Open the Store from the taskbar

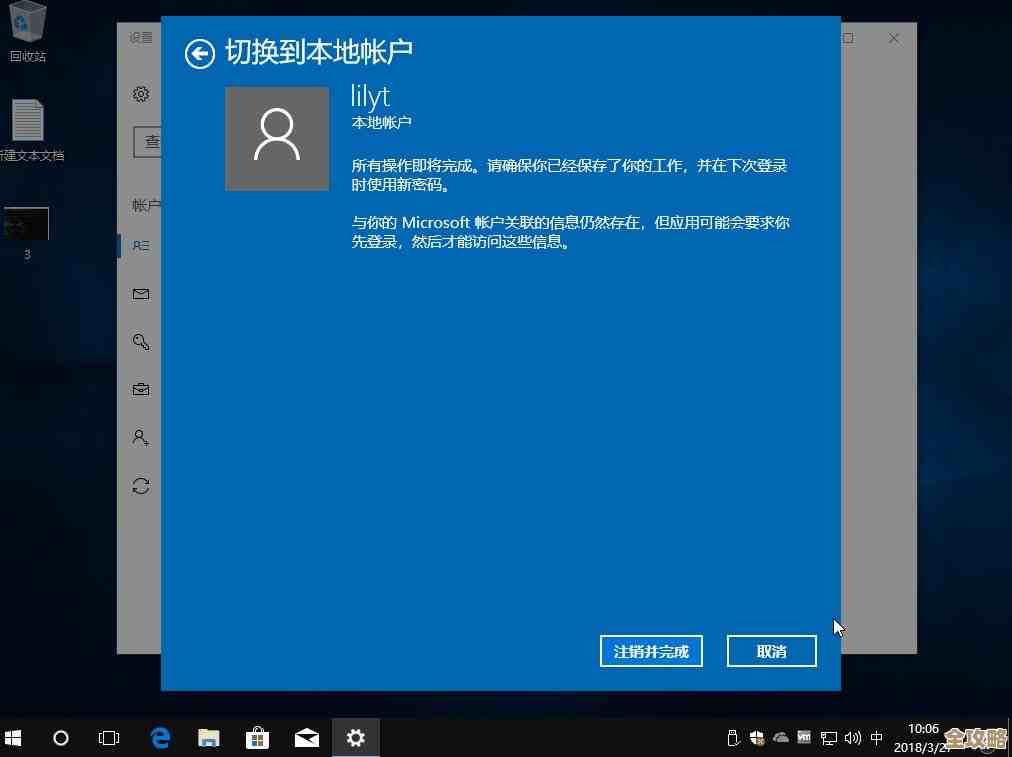(257, 737)
